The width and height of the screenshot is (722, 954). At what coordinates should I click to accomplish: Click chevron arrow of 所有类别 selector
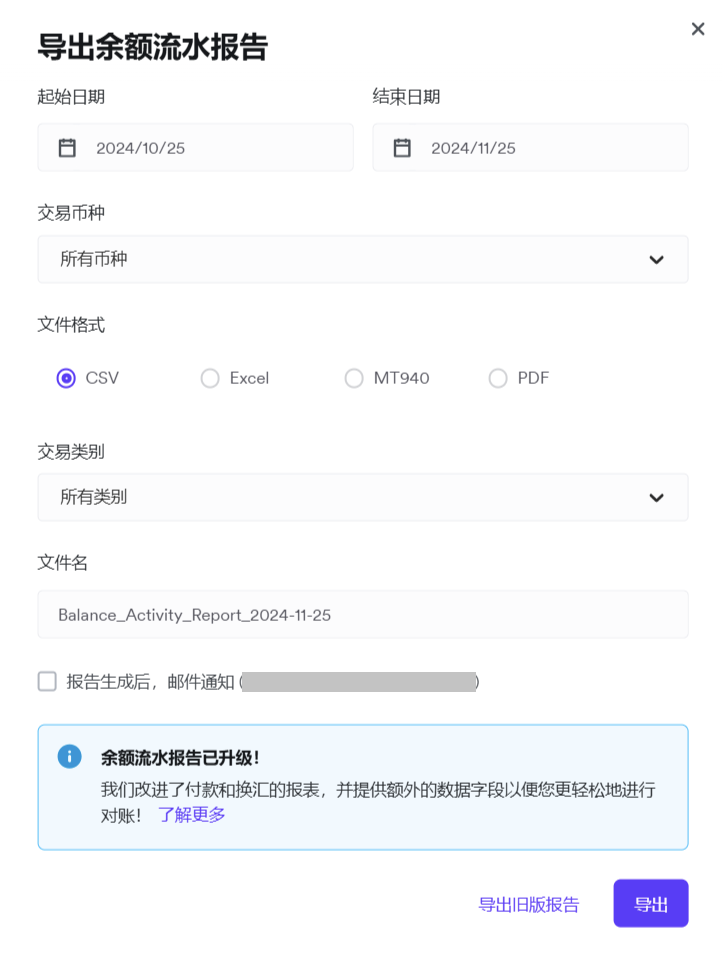click(656, 497)
